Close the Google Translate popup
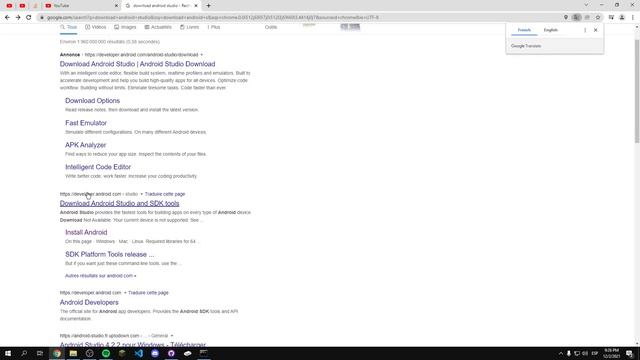The height and width of the screenshot is (360, 640). click(x=596, y=30)
